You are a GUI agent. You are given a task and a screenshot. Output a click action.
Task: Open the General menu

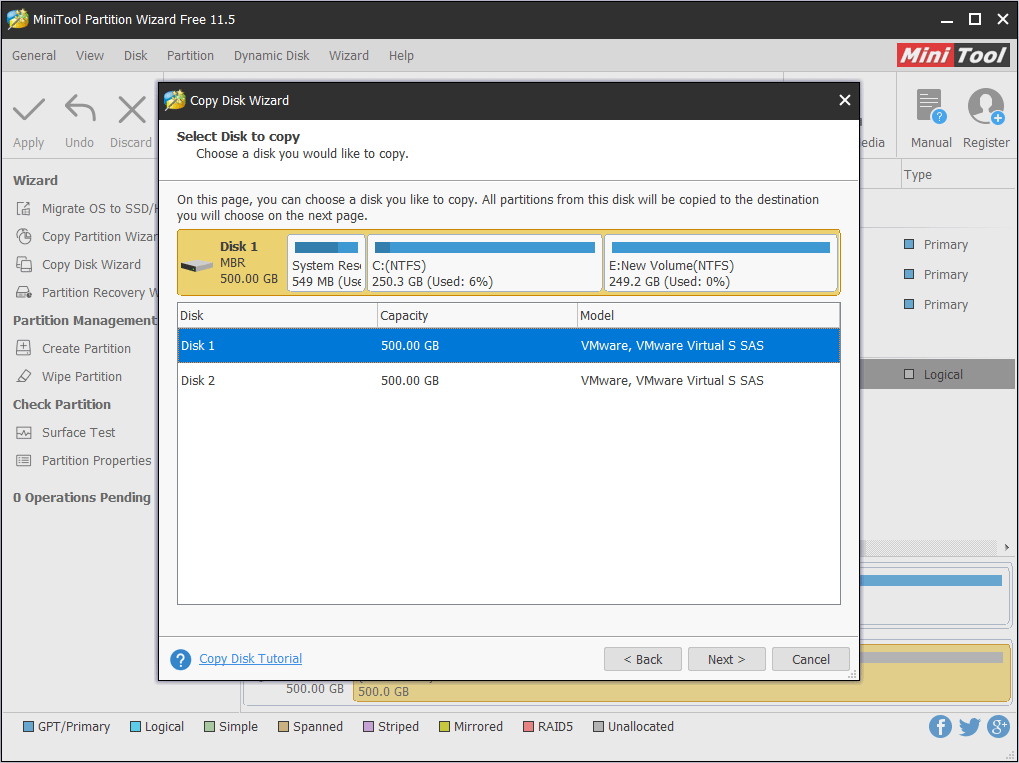[34, 56]
